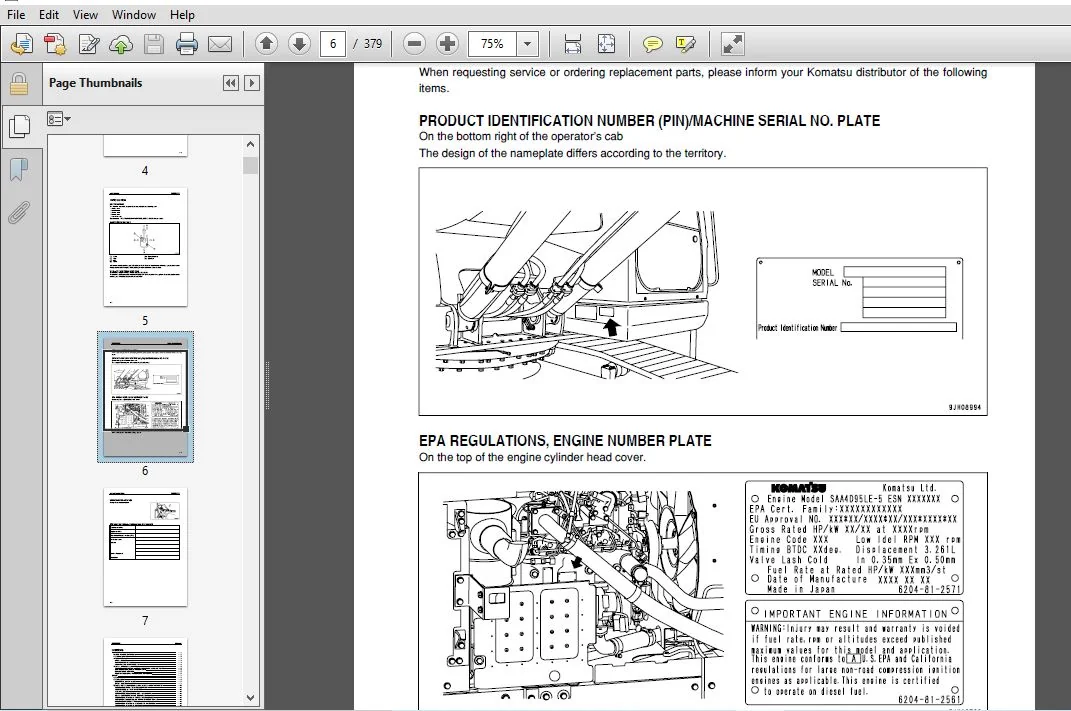Click the total page count '379'
This screenshot has width=1071, height=711.
(373, 44)
